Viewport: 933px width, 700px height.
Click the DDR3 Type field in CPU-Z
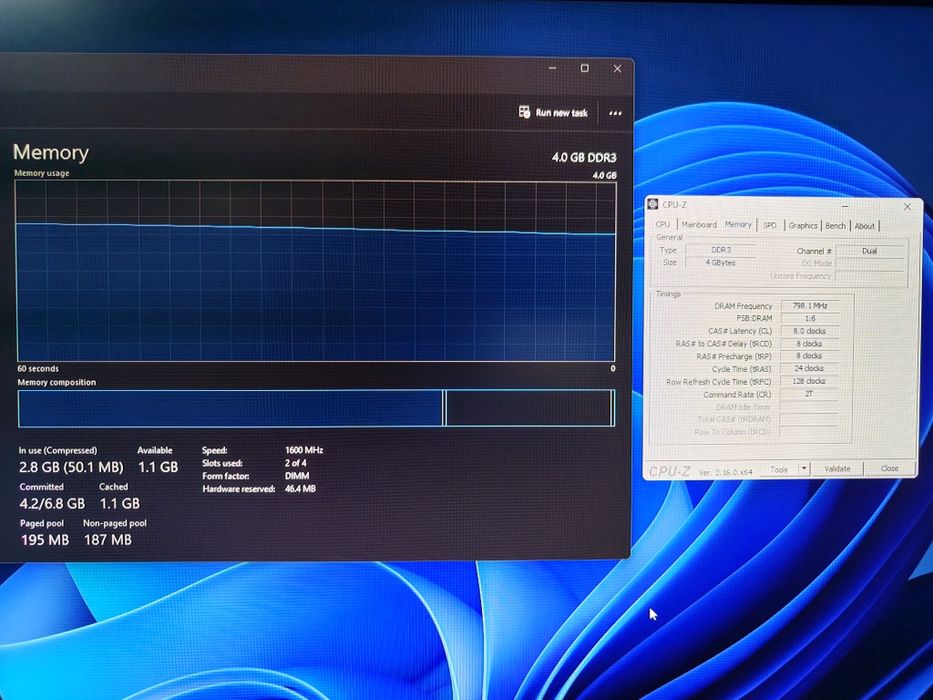point(721,250)
